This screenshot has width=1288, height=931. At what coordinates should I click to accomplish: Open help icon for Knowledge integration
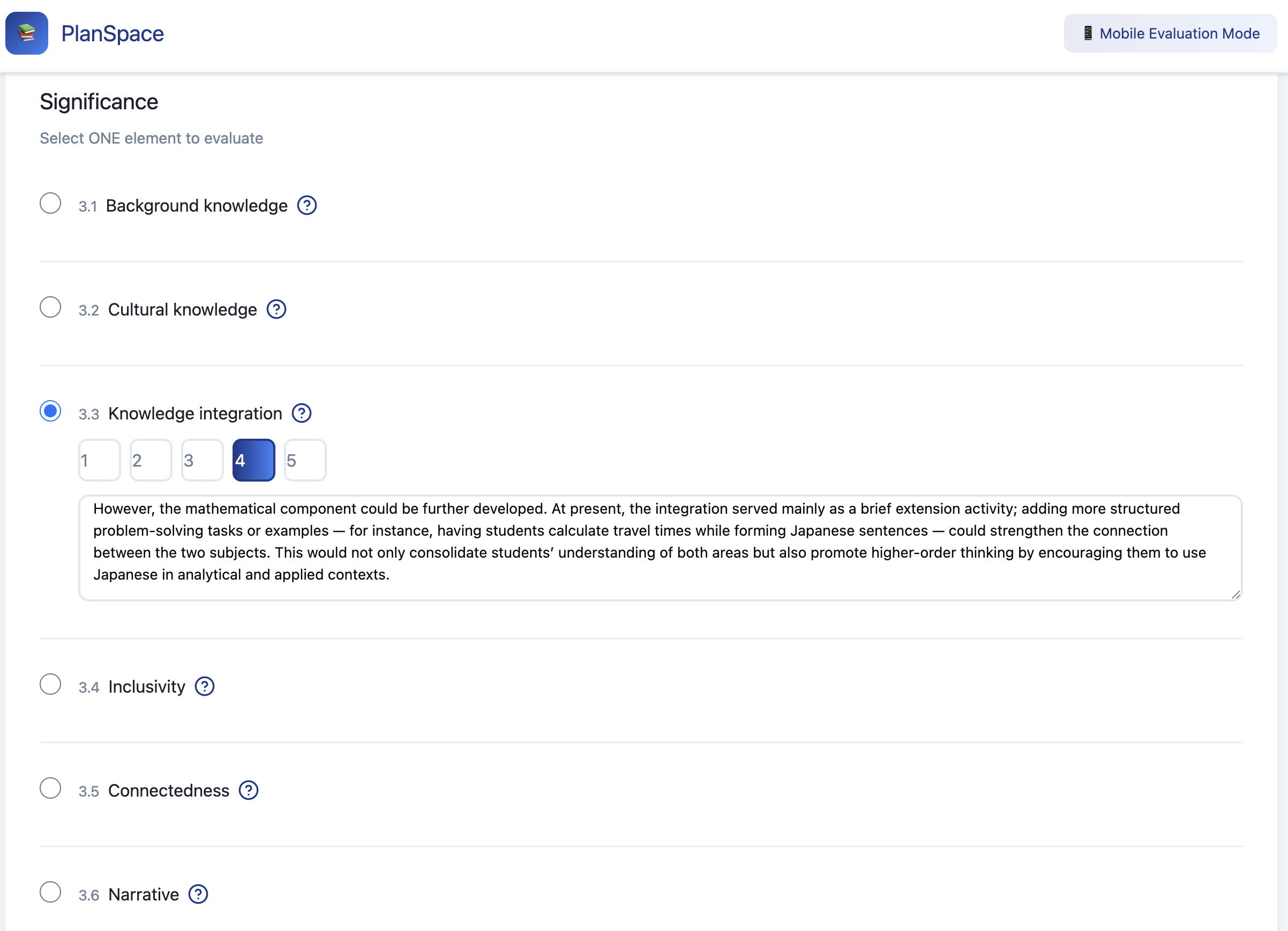click(302, 414)
